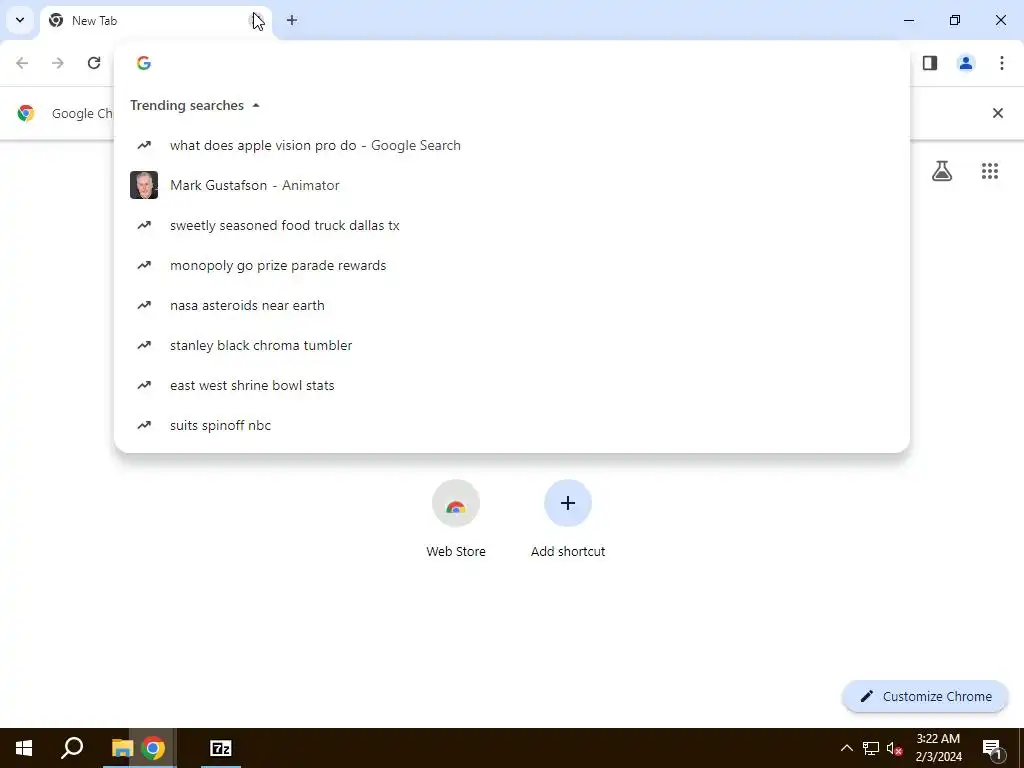The image size is (1024, 768).
Task: Open a new tab with plus button
Action: (292, 20)
